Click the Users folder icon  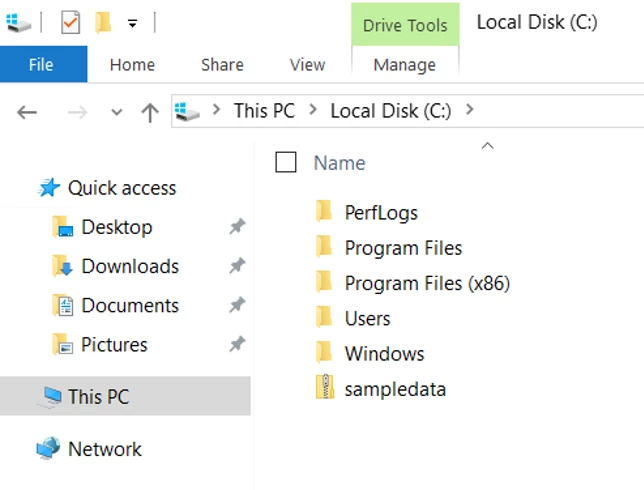coord(324,317)
